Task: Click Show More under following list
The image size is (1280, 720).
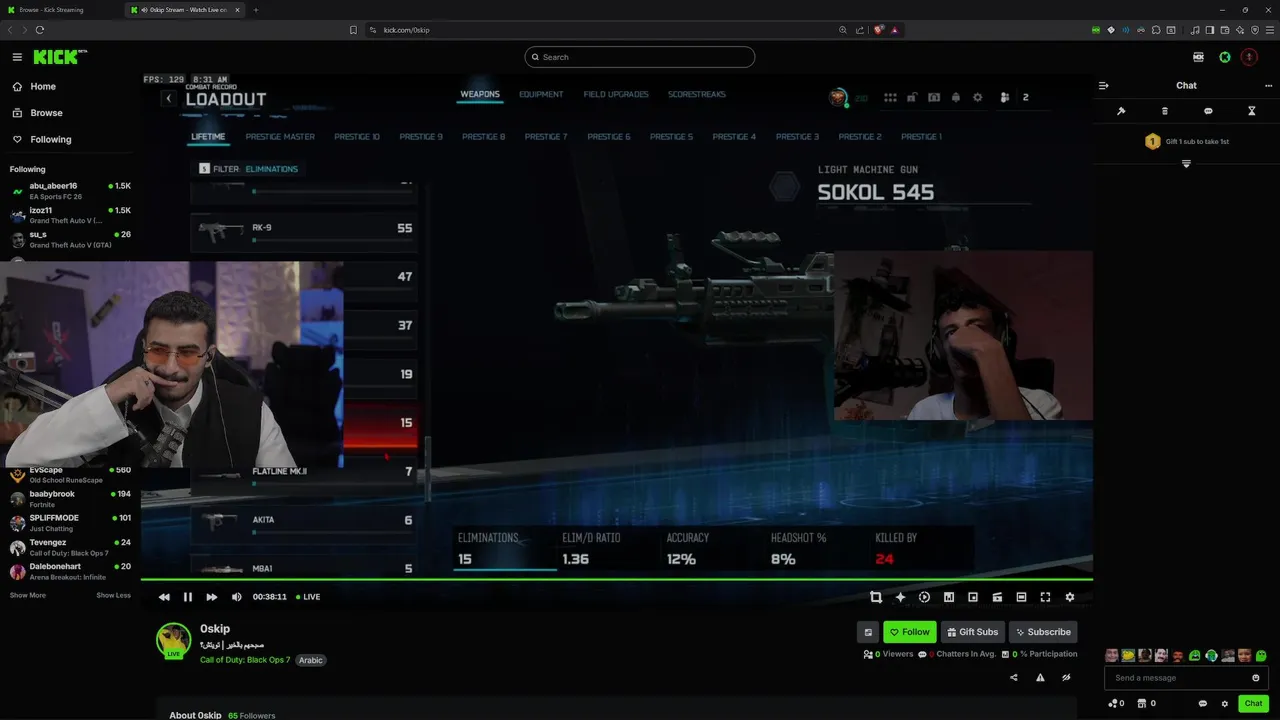Action: (x=28, y=595)
